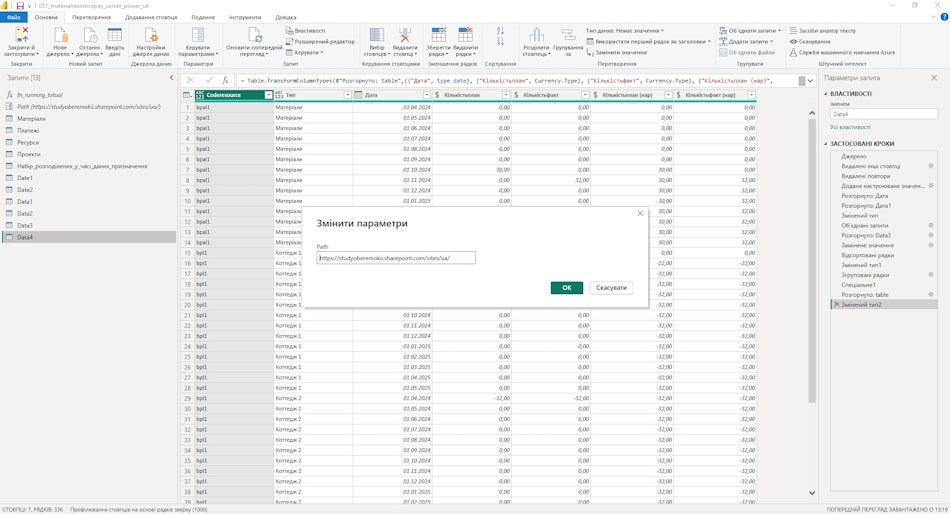Open Засоби аналізу тексту
Viewport: 950px width, 514px height.
click(x=822, y=30)
